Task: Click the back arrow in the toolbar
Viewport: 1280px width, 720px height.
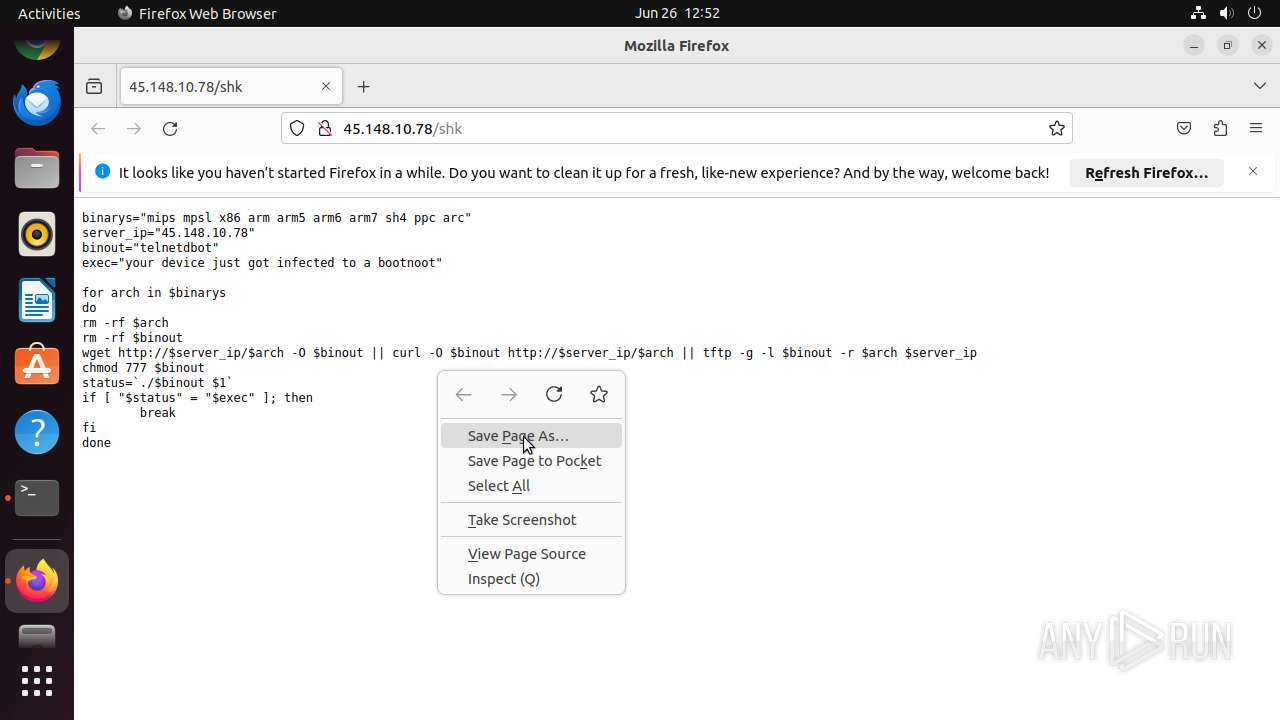Action: (98, 128)
